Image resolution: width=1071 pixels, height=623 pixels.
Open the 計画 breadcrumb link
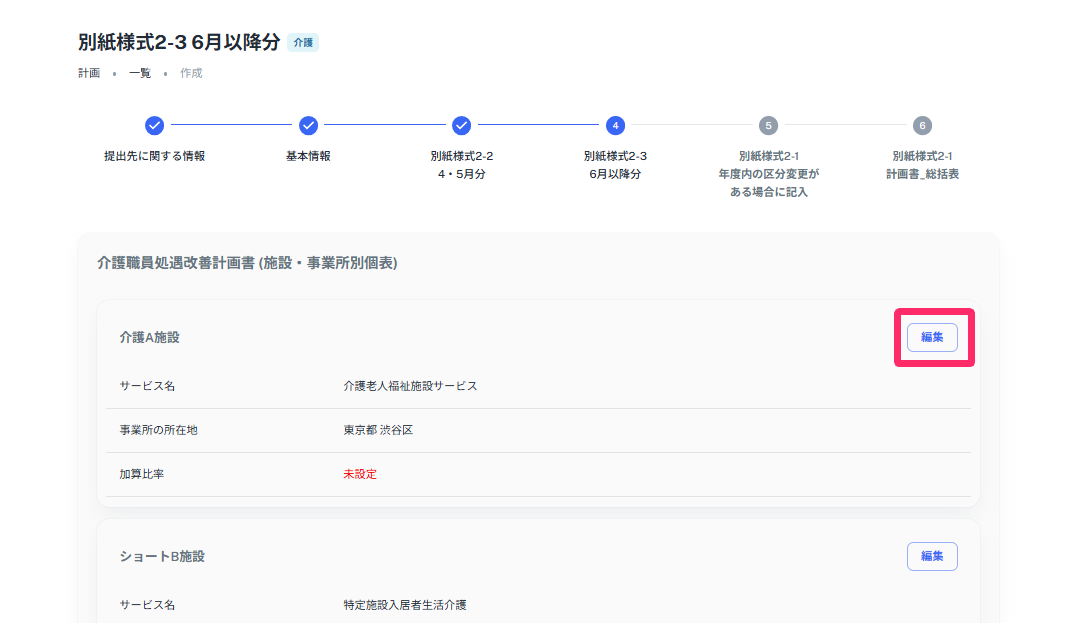click(89, 73)
